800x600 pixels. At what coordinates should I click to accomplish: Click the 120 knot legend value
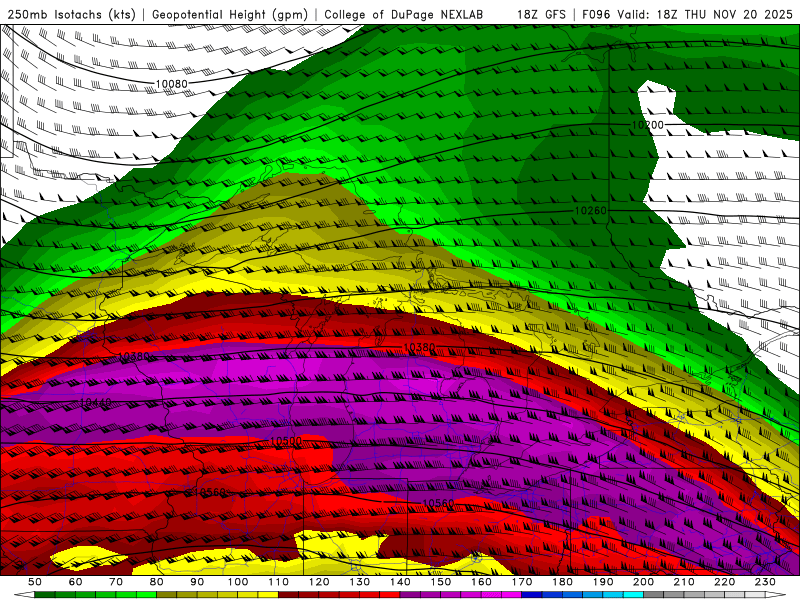pos(319,582)
